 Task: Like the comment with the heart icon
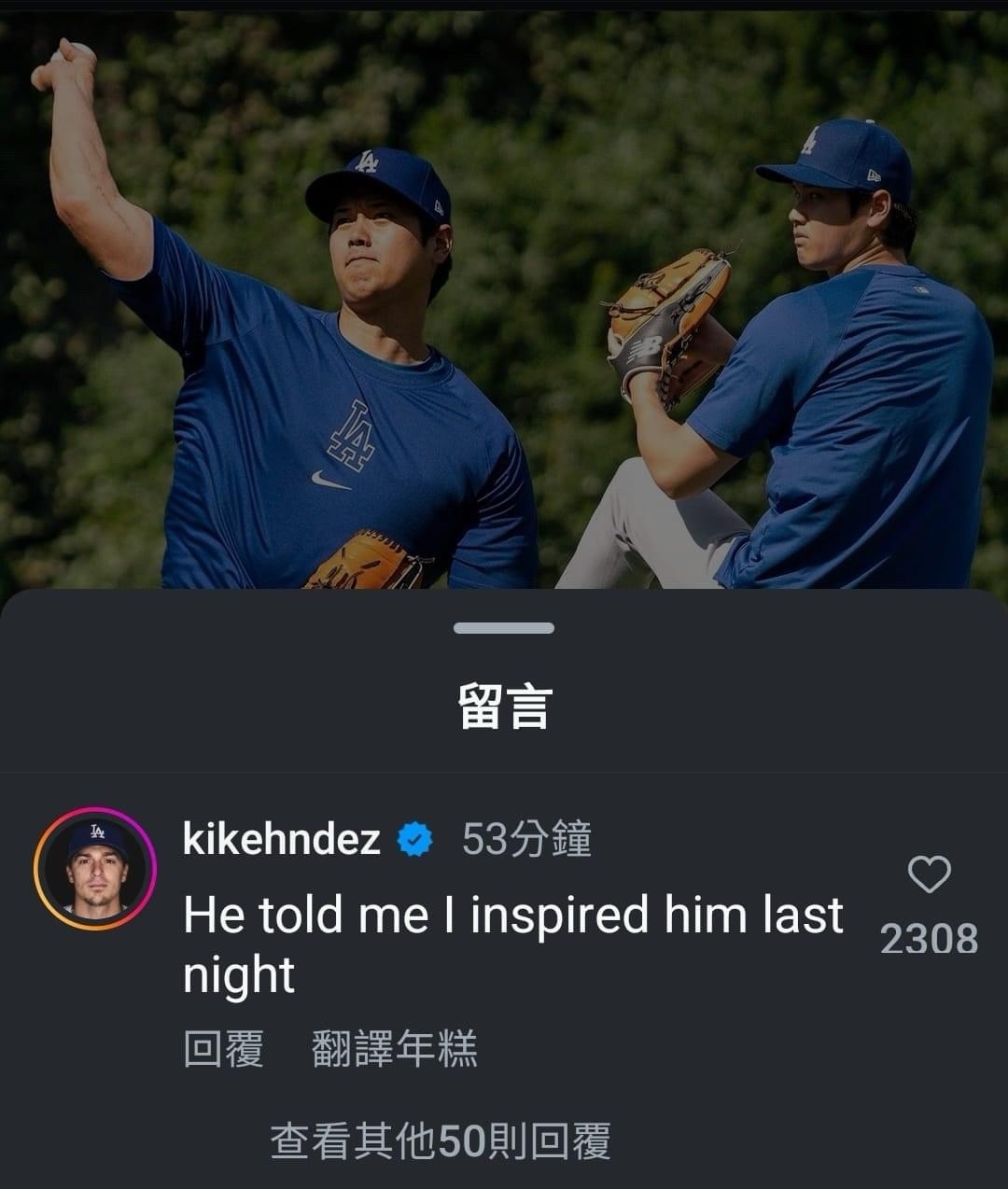(929, 874)
